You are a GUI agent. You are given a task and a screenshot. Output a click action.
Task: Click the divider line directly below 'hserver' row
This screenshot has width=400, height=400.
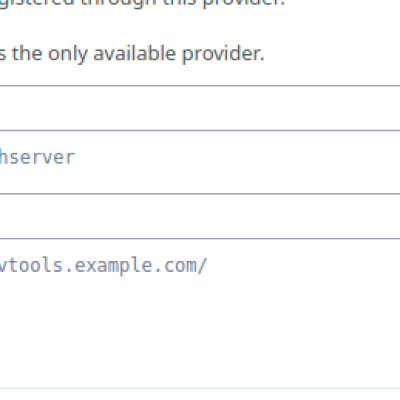pyautogui.click(x=200, y=193)
